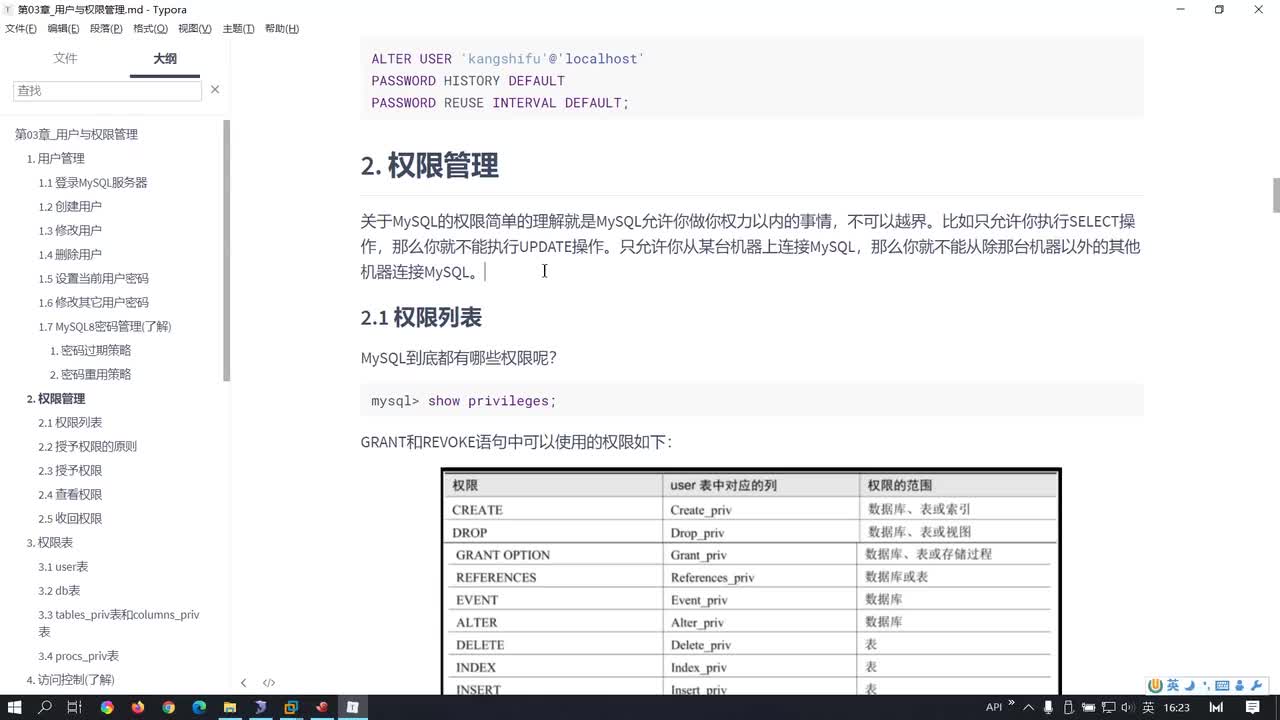The width and height of the screenshot is (1280, 720).
Task: Toggle IME language indicator in tray
Action: (1148, 707)
